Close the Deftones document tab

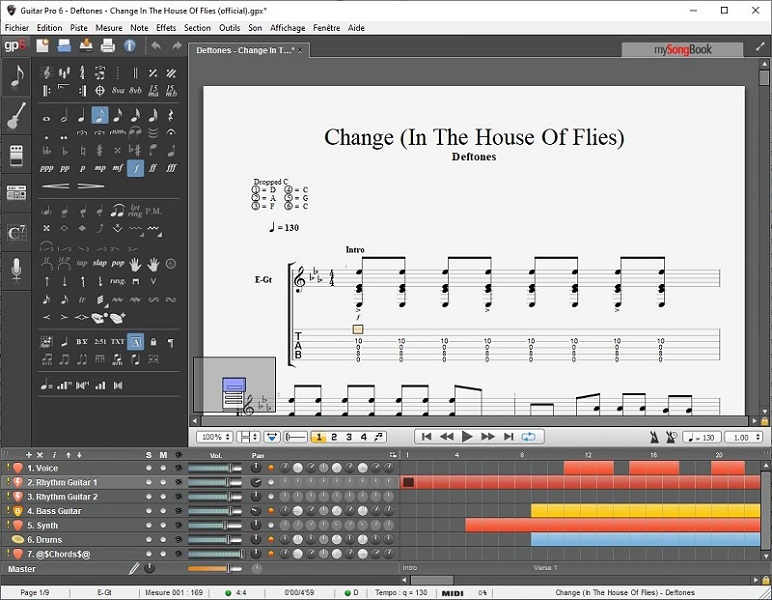[300, 50]
